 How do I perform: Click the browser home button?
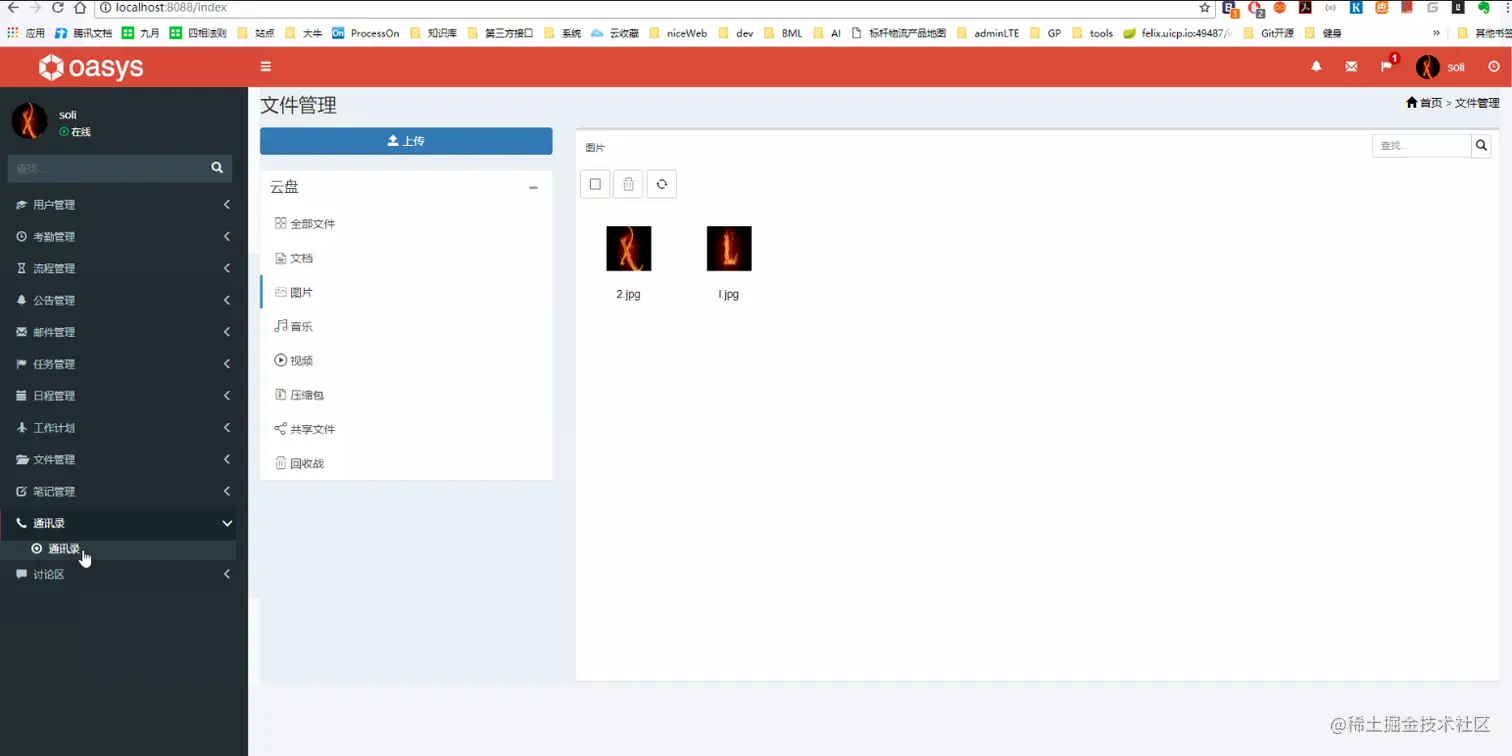click(79, 8)
